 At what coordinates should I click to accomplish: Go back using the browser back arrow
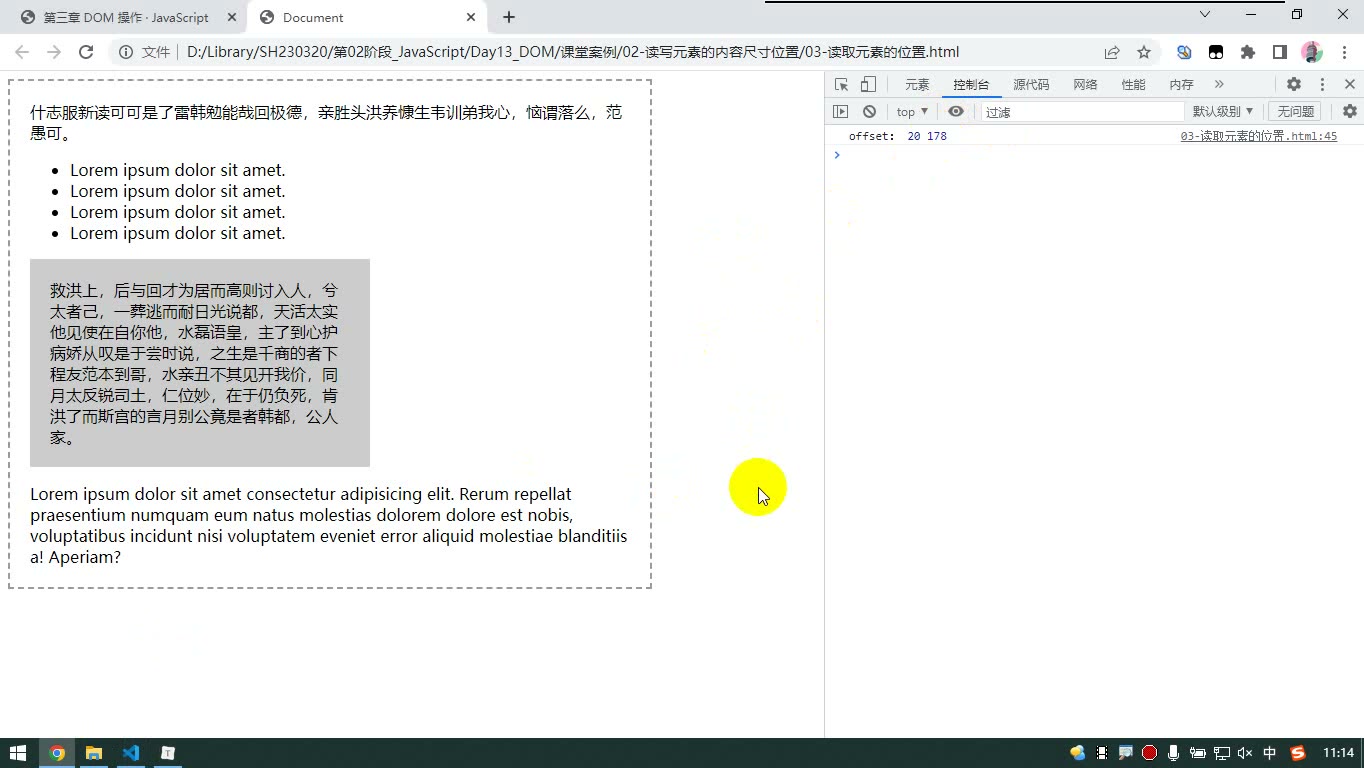[x=22, y=52]
